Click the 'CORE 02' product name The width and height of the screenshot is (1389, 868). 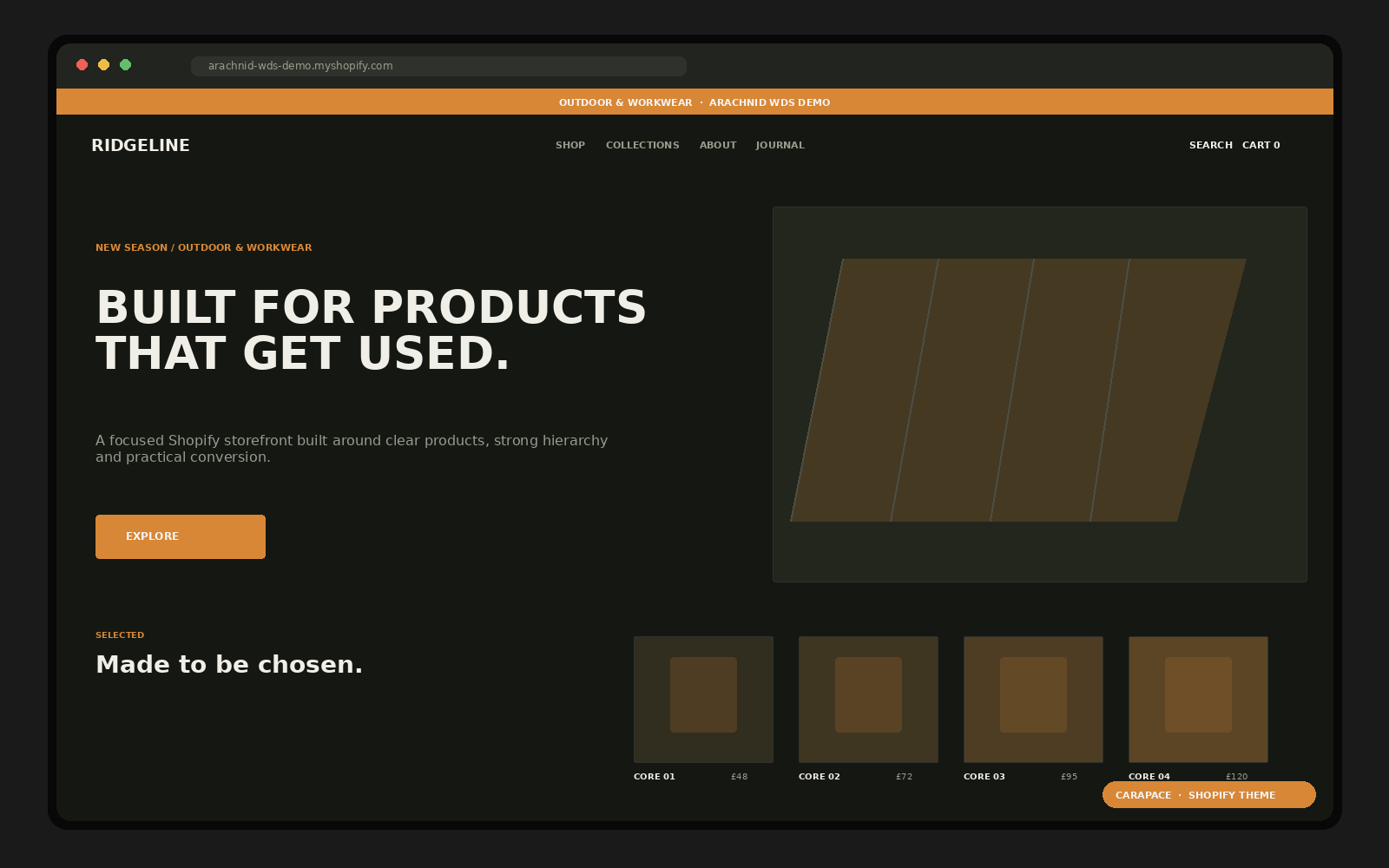point(820,777)
